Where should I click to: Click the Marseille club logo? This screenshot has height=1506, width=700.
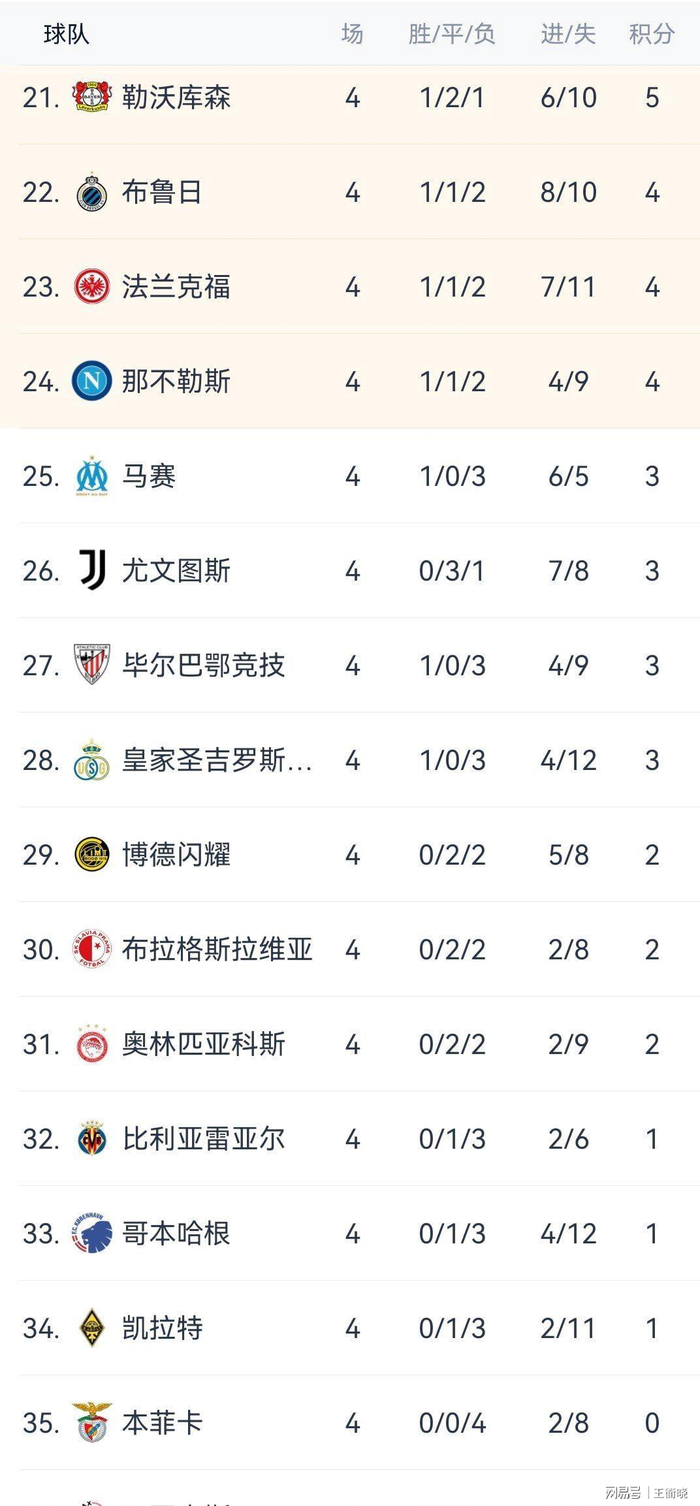point(93,476)
